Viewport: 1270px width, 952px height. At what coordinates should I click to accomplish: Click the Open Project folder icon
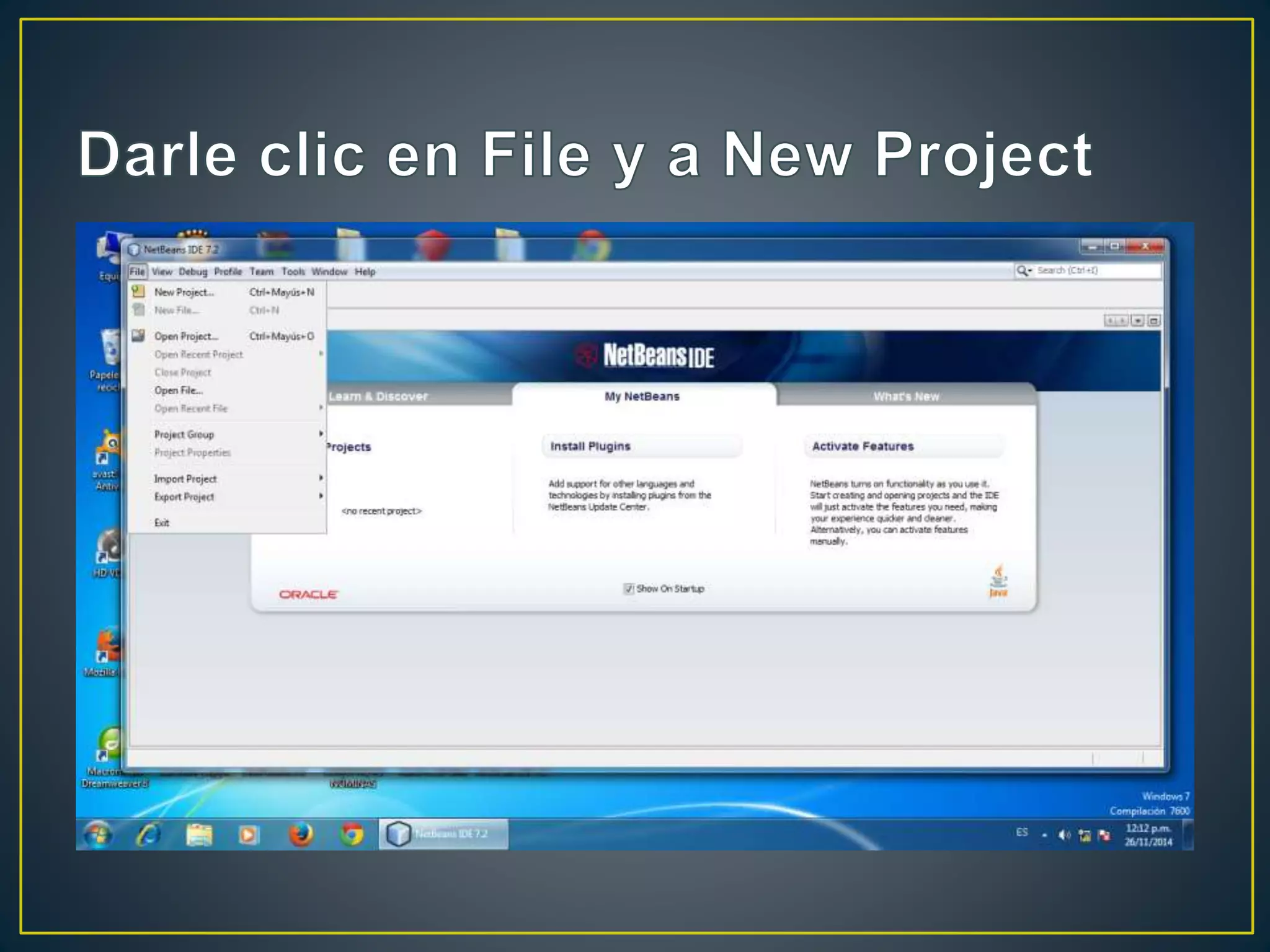click(138, 336)
